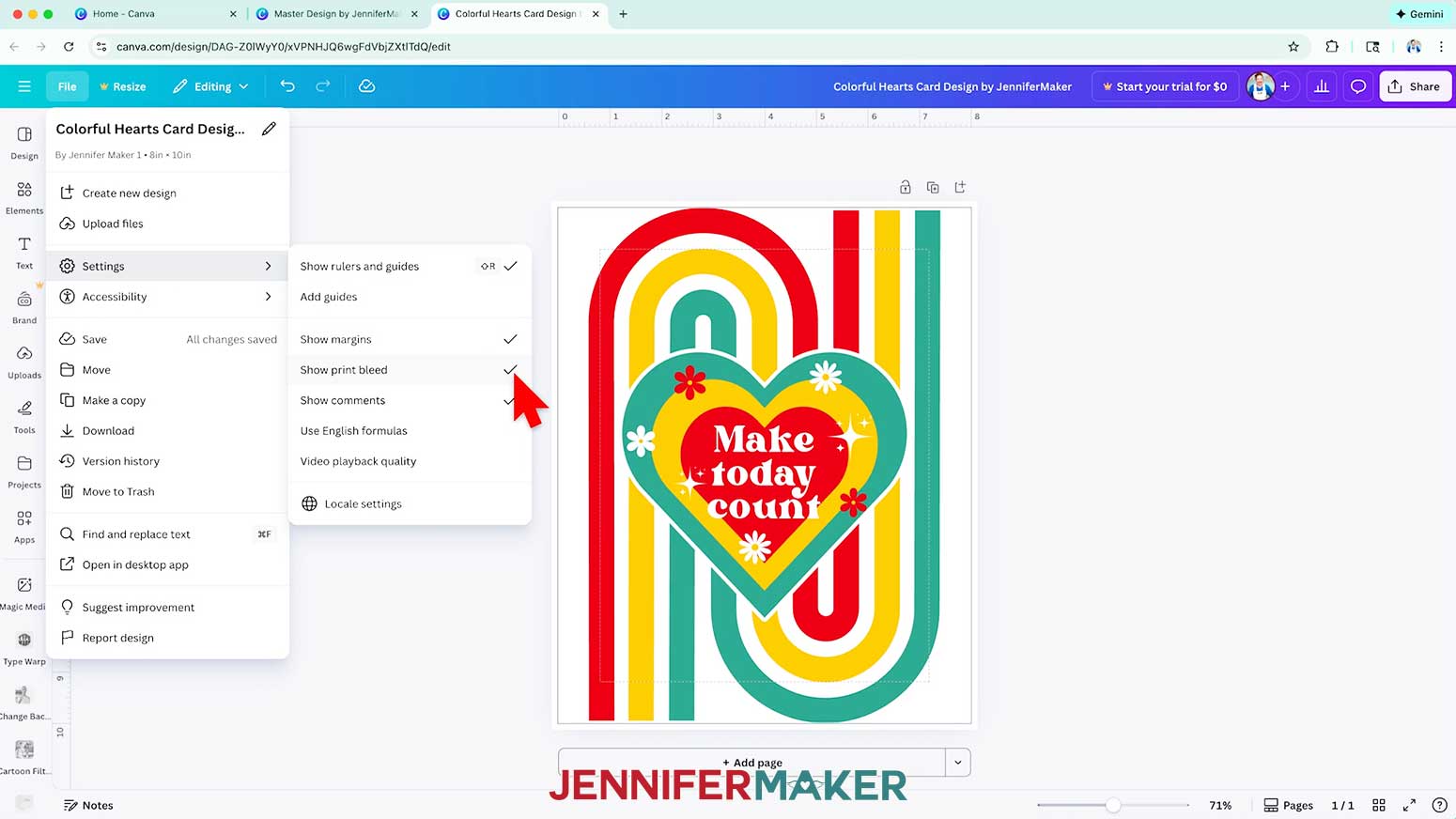The height and width of the screenshot is (819, 1456).
Task: Toggle Show comments option
Action: click(410, 400)
